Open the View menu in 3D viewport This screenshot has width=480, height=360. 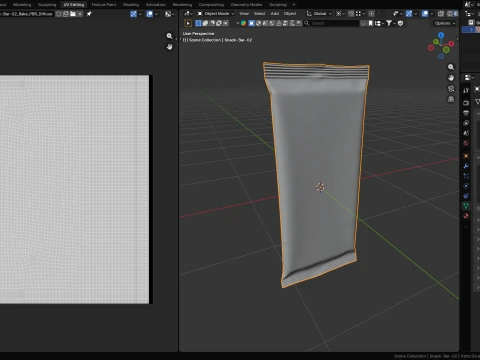[x=244, y=14]
